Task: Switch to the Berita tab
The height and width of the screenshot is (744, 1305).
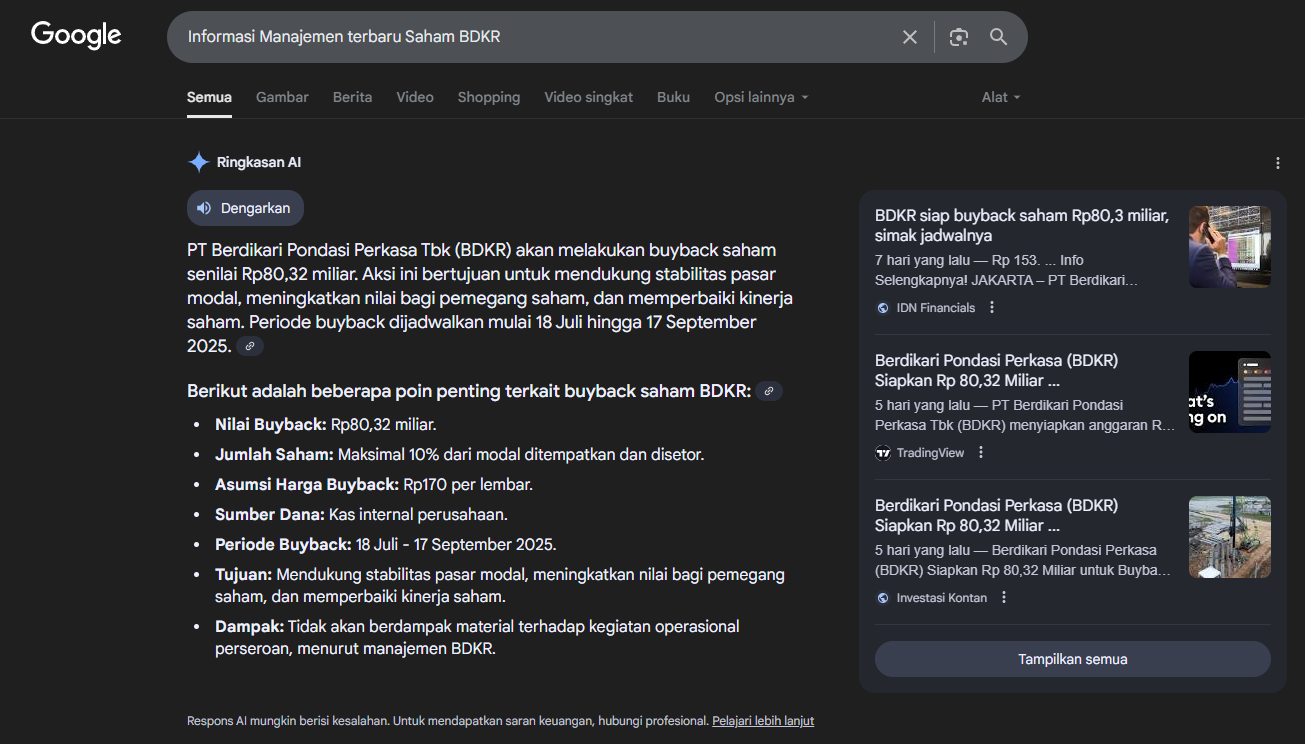Action: [x=352, y=97]
